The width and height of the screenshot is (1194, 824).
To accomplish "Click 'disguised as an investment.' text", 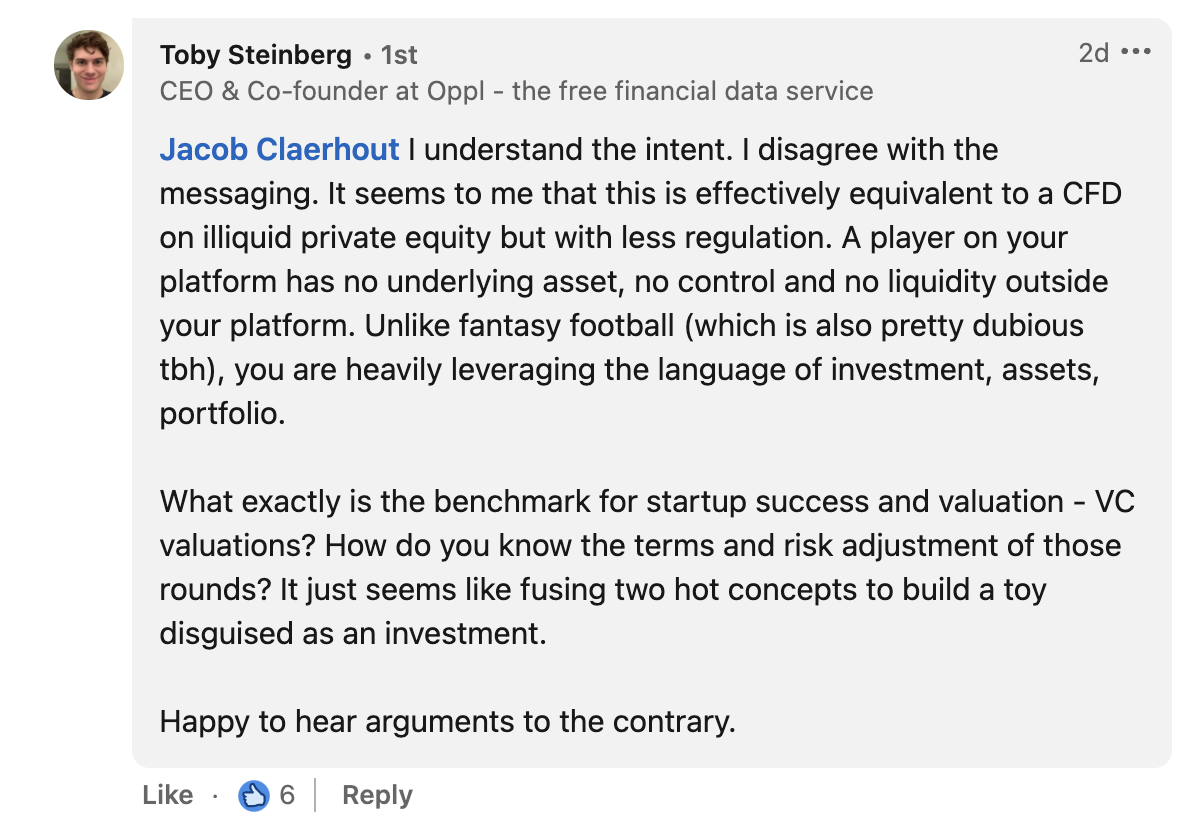I will click(x=353, y=634).
